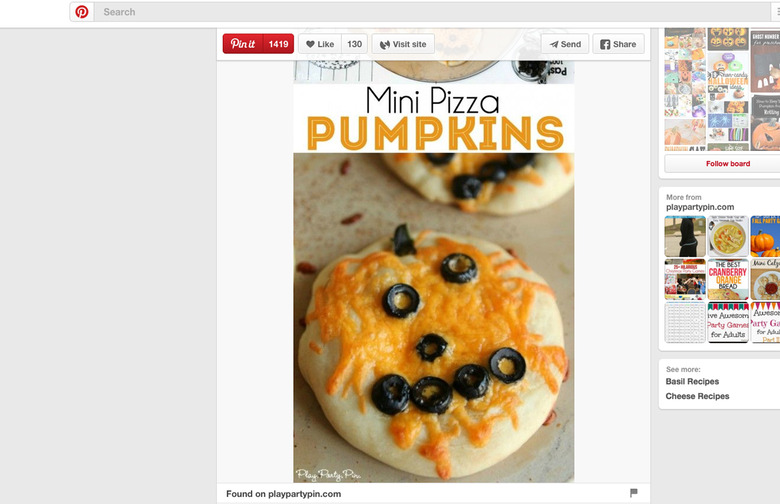This screenshot has width=780, height=504.
Task: Open the Cheese Recipes link
Action: pyautogui.click(x=697, y=396)
